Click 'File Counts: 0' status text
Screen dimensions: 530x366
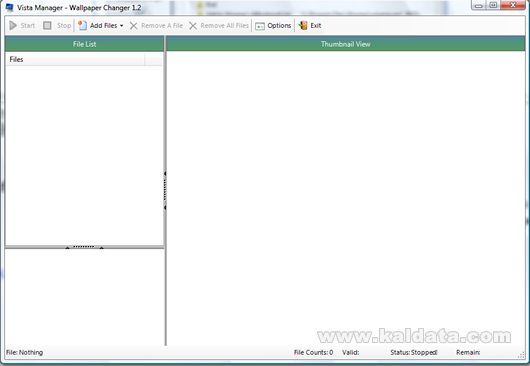[313, 352]
